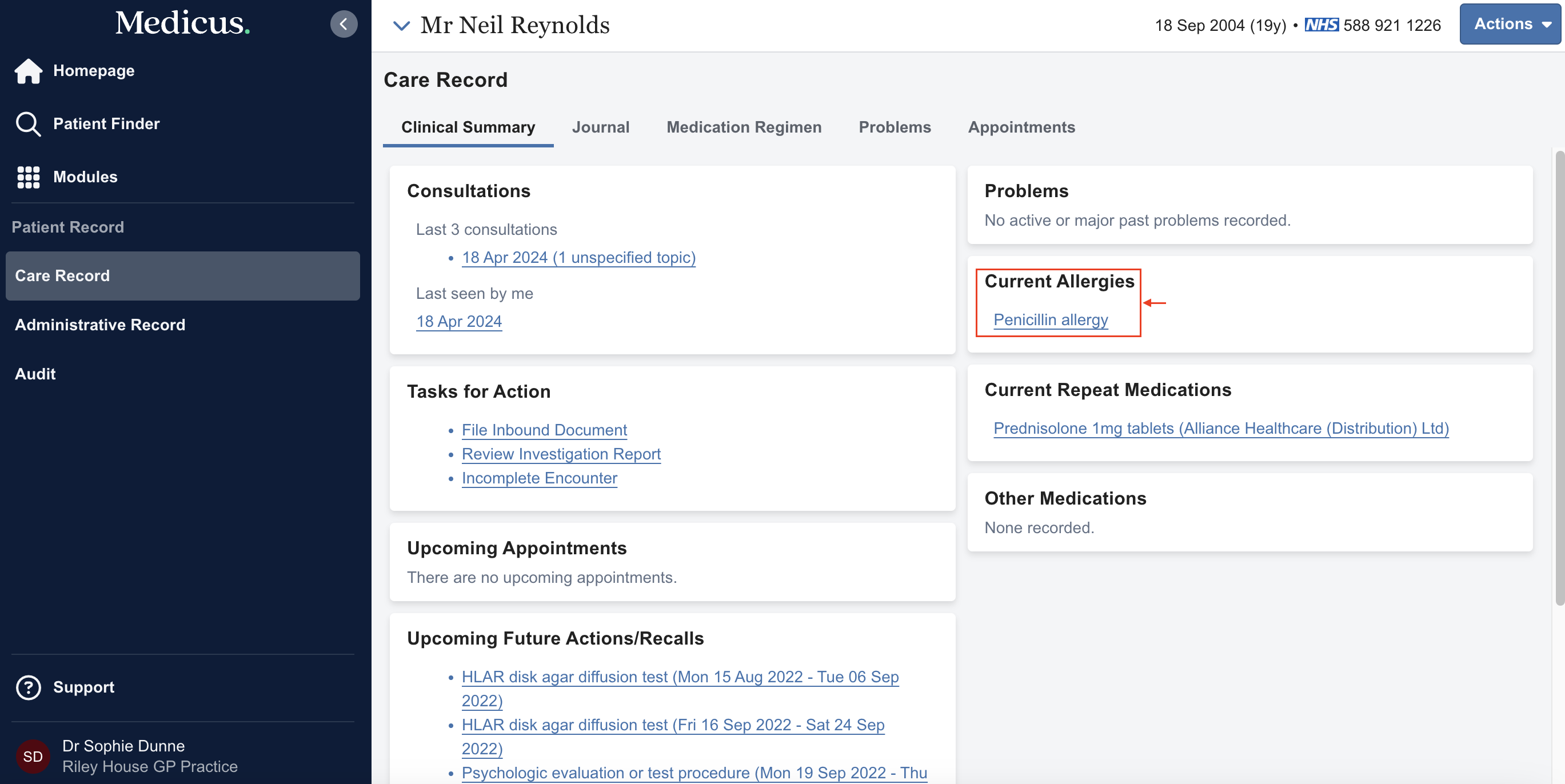Click the Homepage icon in the sidebar
Image resolution: width=1565 pixels, height=784 pixels.
point(28,70)
